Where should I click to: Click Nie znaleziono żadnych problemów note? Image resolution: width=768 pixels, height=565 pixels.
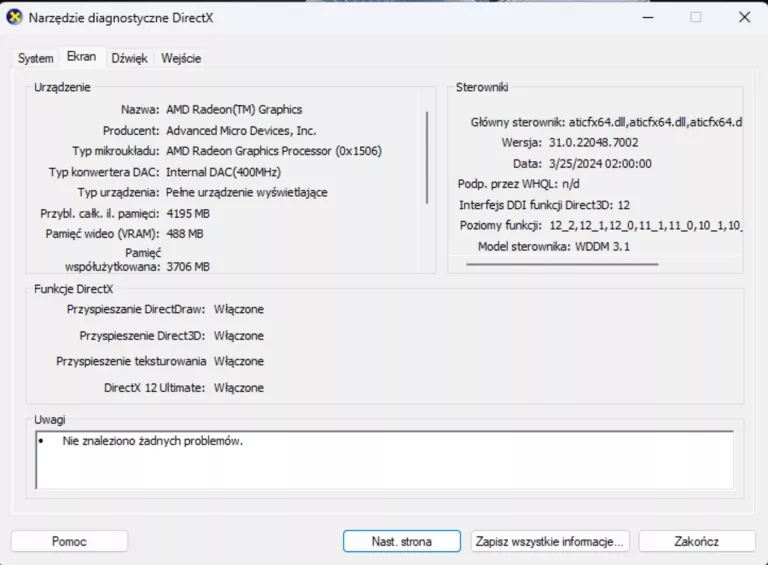[152, 441]
